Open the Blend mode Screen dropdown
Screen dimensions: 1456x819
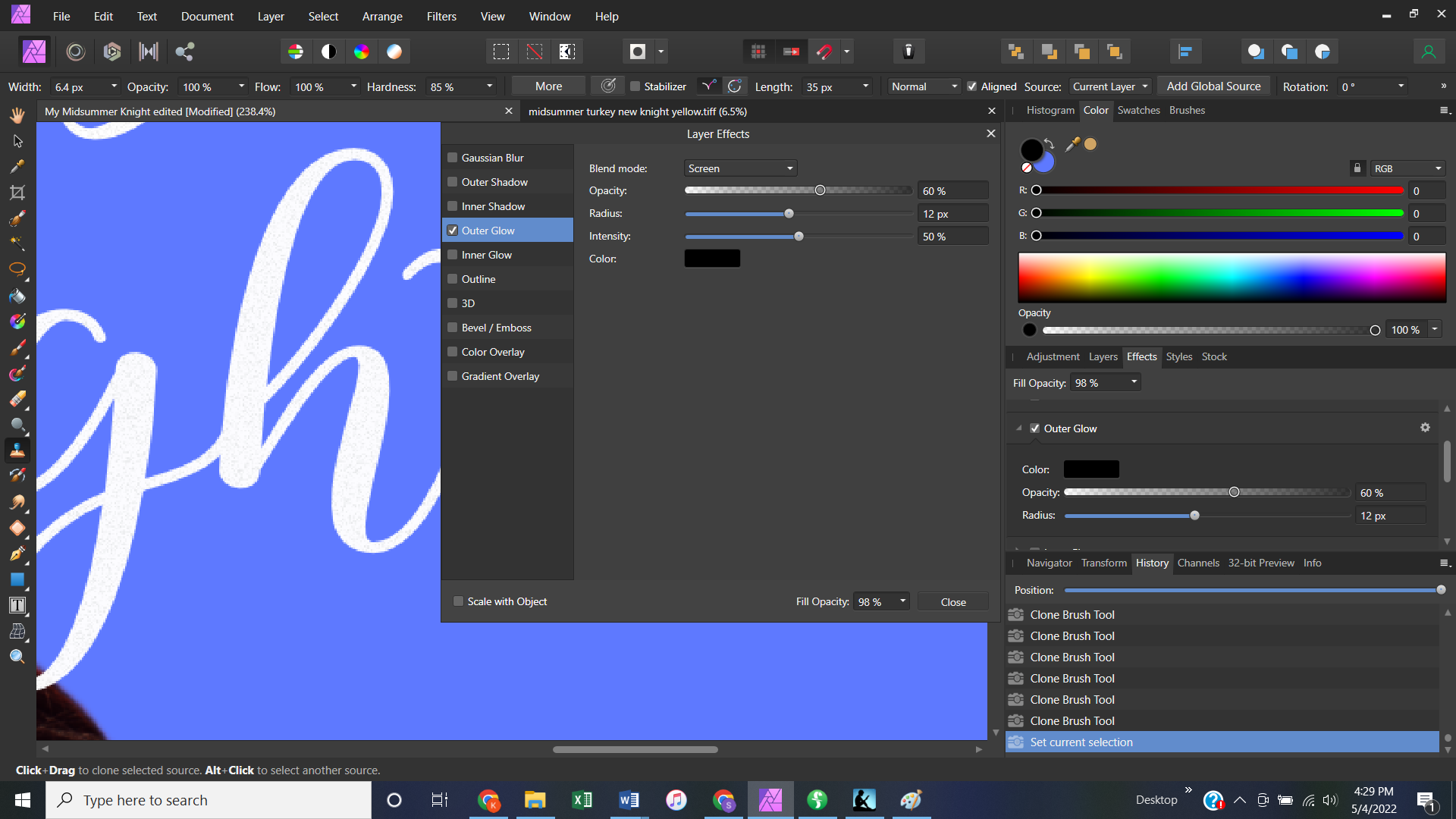point(740,168)
